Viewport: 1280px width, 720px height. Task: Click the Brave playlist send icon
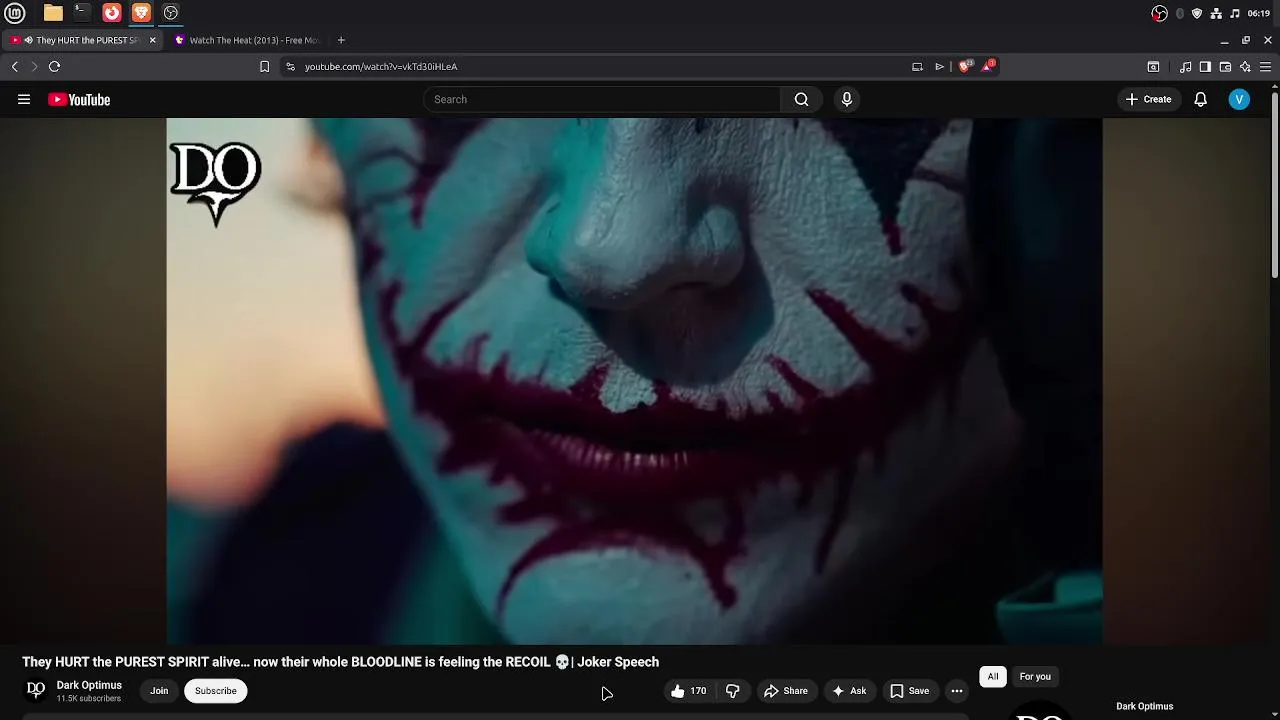click(x=939, y=66)
